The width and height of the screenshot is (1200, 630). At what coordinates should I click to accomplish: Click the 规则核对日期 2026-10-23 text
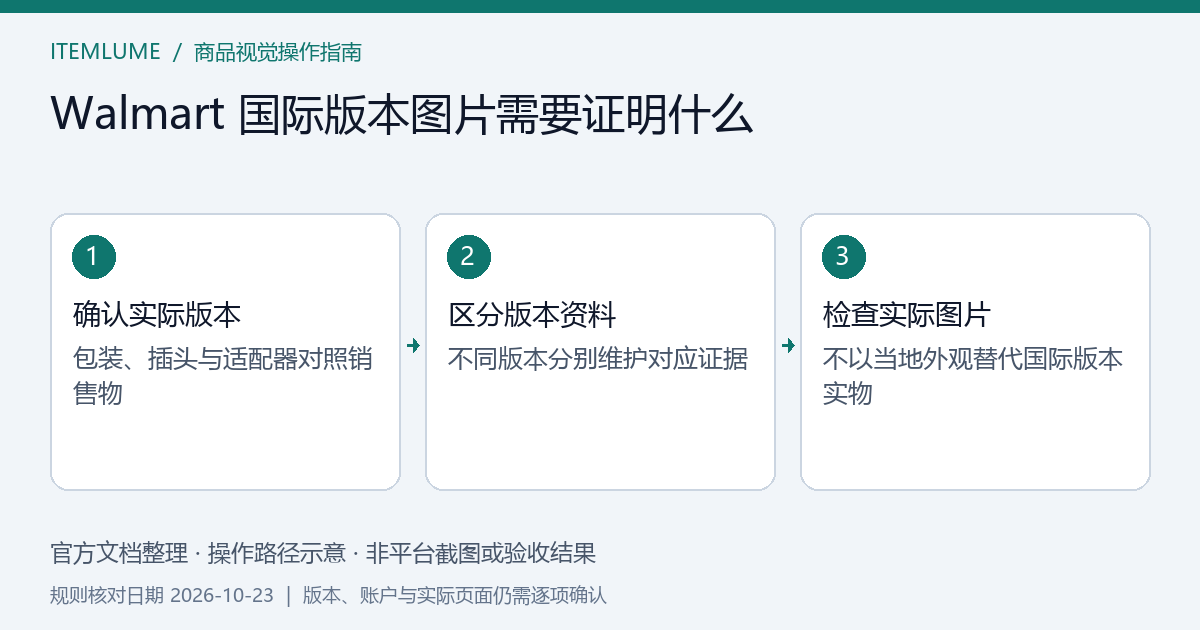pyautogui.click(x=162, y=596)
